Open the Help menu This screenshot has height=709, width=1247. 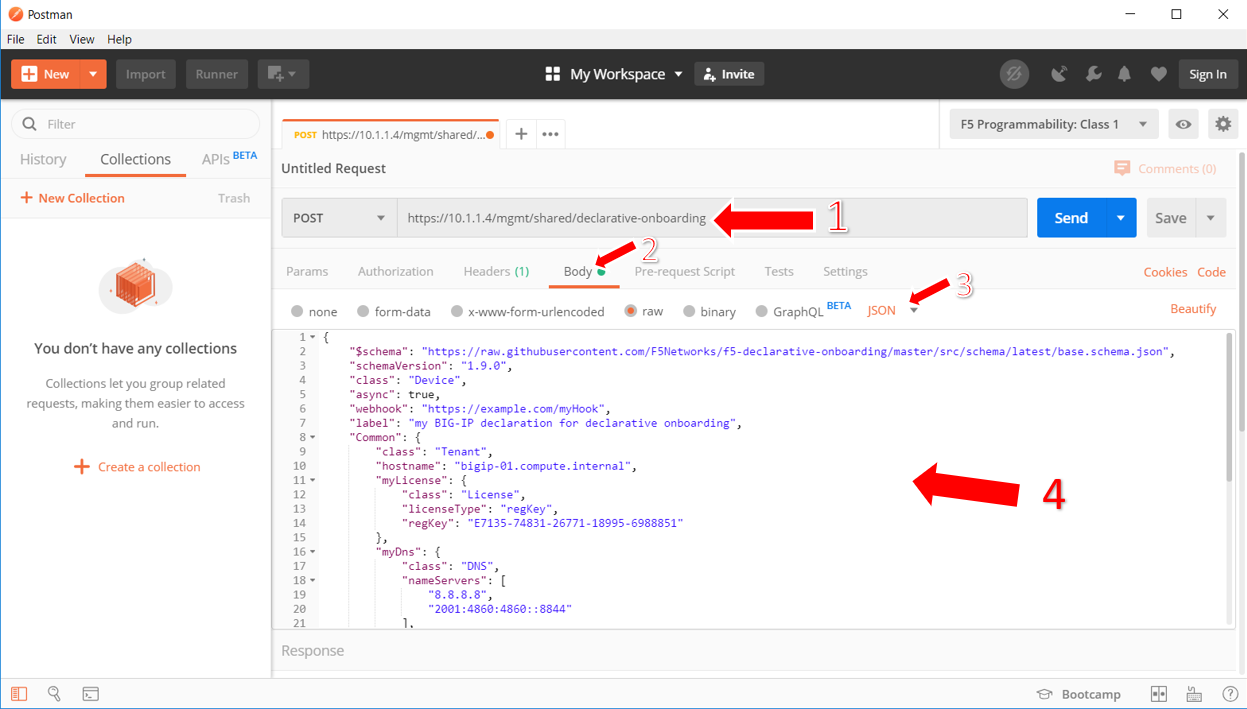[x=119, y=39]
